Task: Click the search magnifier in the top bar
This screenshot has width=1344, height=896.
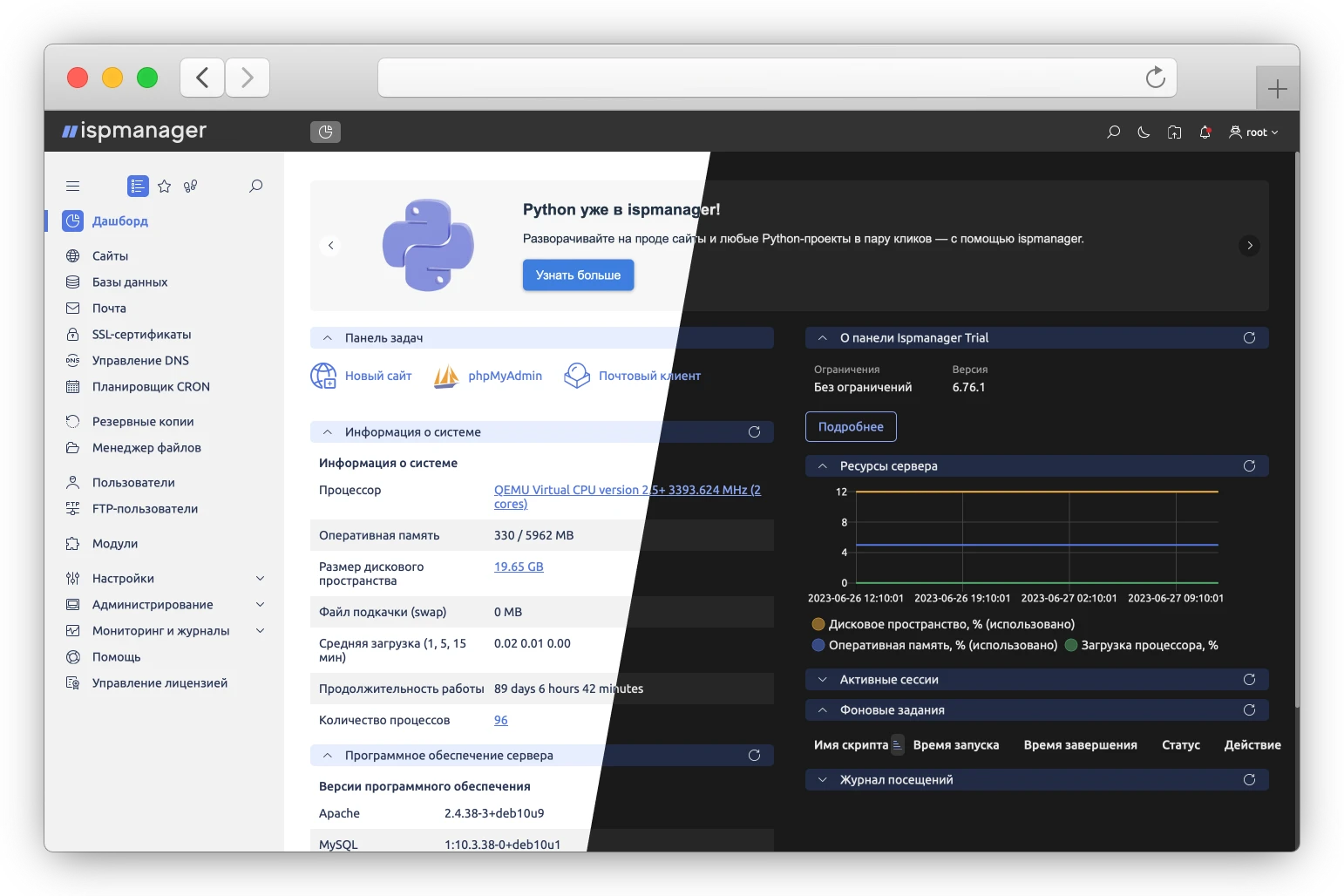Action: (x=1113, y=132)
